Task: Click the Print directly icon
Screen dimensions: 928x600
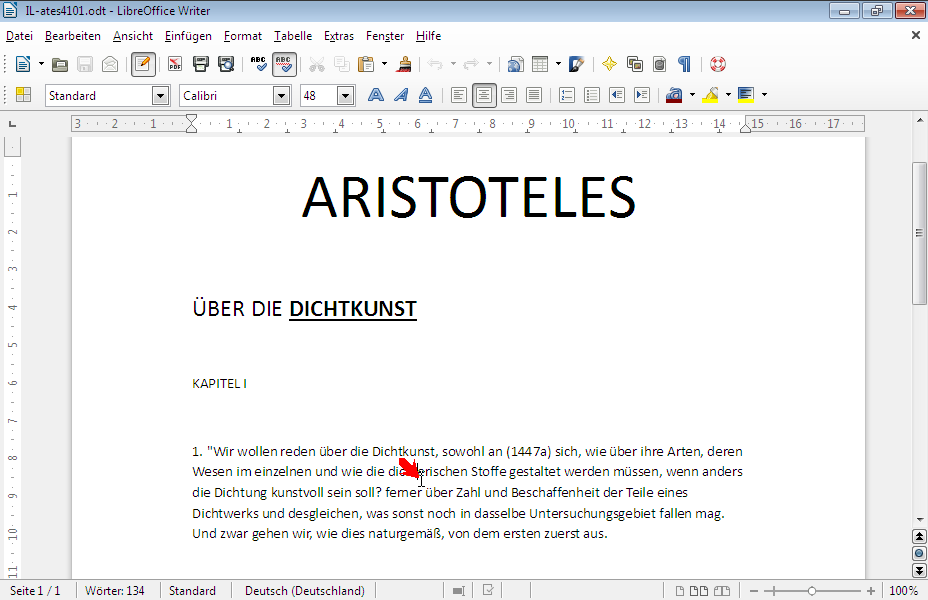Action: 201,64
